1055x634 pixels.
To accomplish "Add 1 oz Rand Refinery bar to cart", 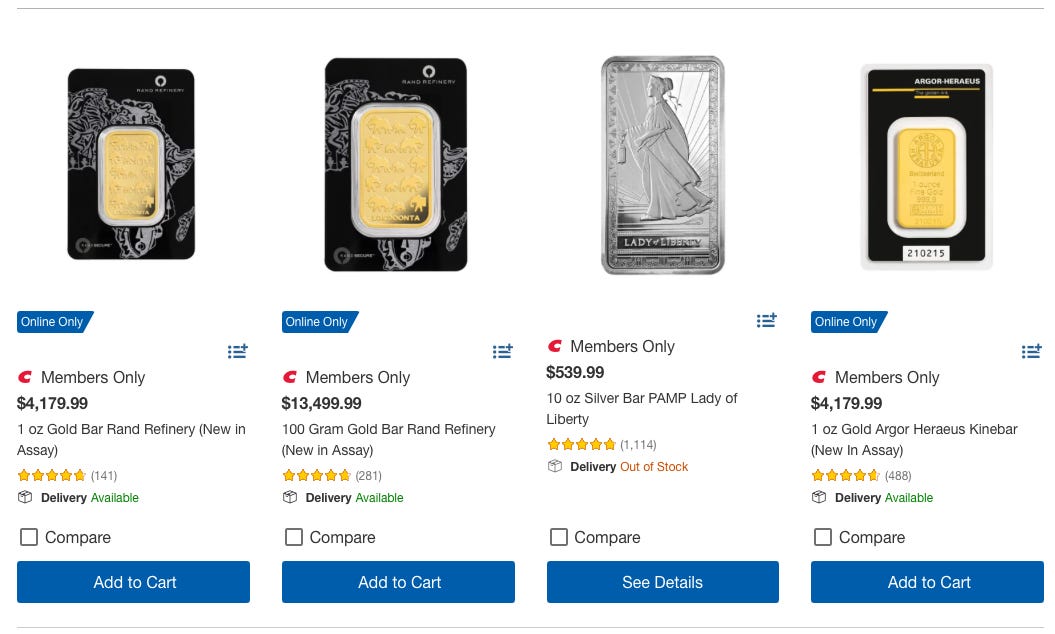I will click(133, 582).
